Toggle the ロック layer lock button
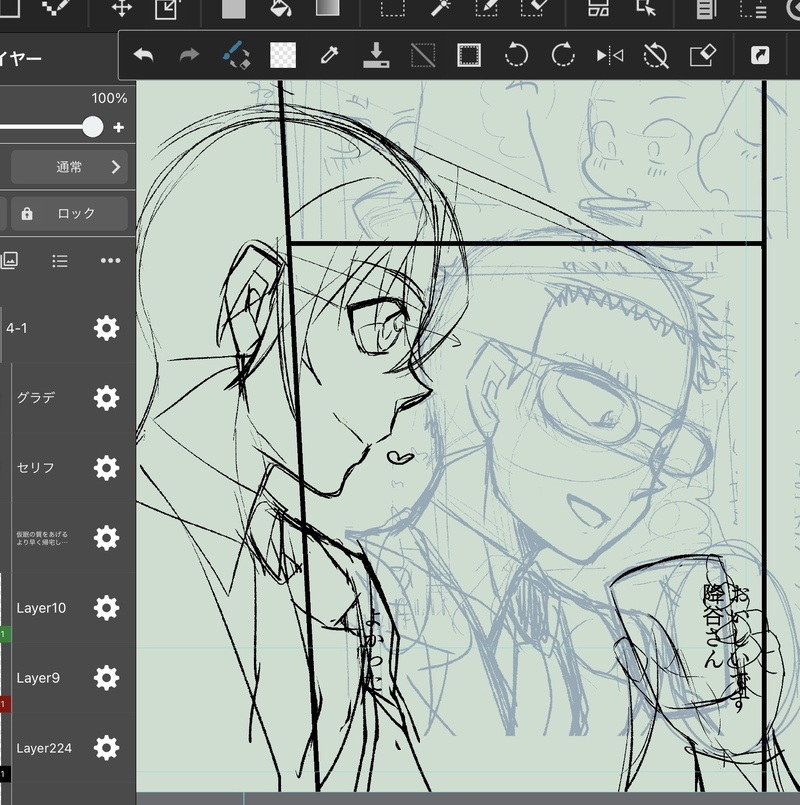 point(69,213)
